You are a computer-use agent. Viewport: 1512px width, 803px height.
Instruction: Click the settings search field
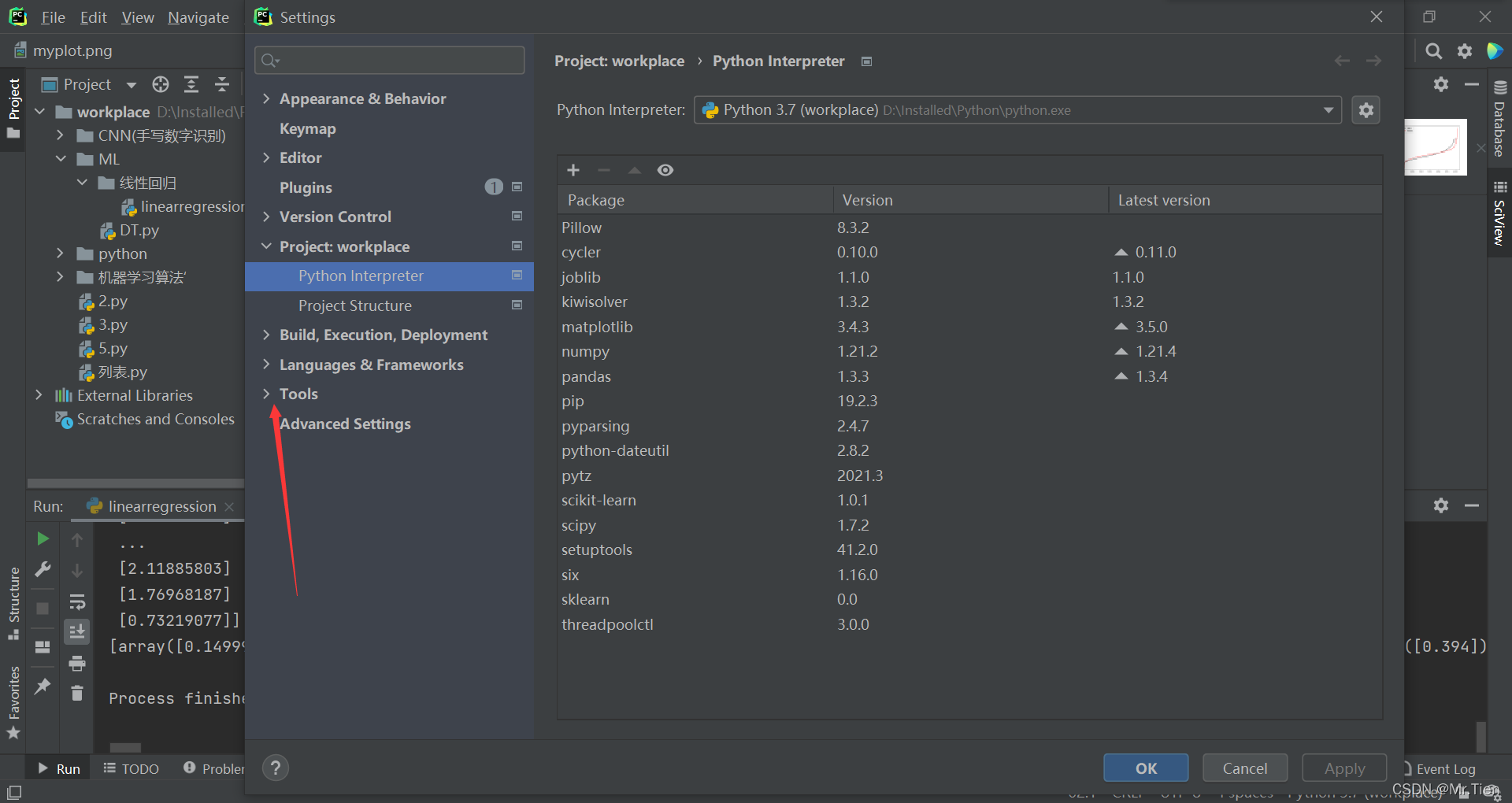390,60
